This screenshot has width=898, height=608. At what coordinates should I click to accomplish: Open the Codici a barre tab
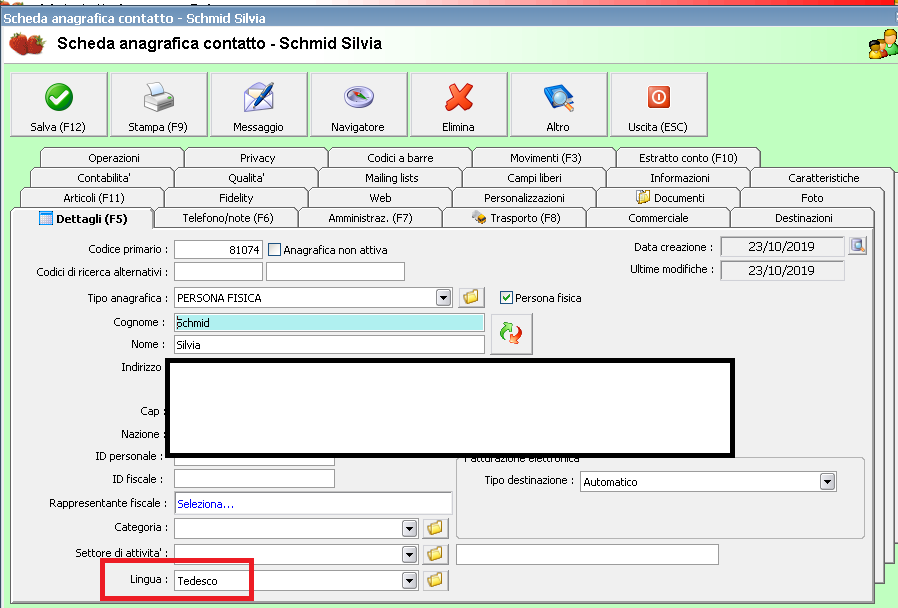[400, 158]
